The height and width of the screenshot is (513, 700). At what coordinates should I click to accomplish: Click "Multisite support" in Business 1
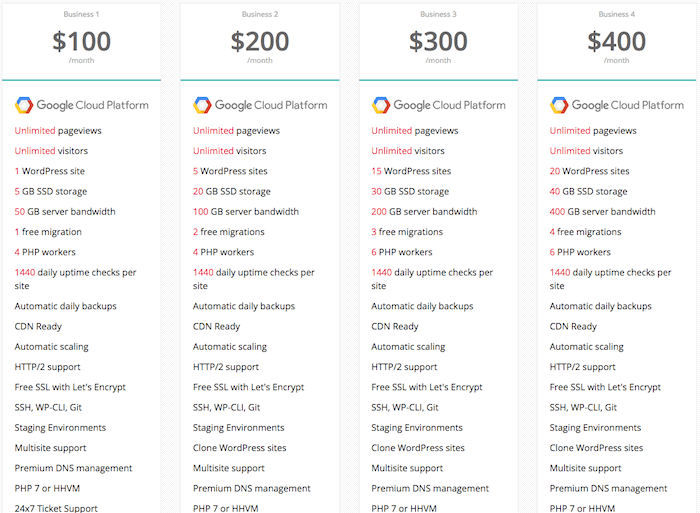[x=50, y=448]
